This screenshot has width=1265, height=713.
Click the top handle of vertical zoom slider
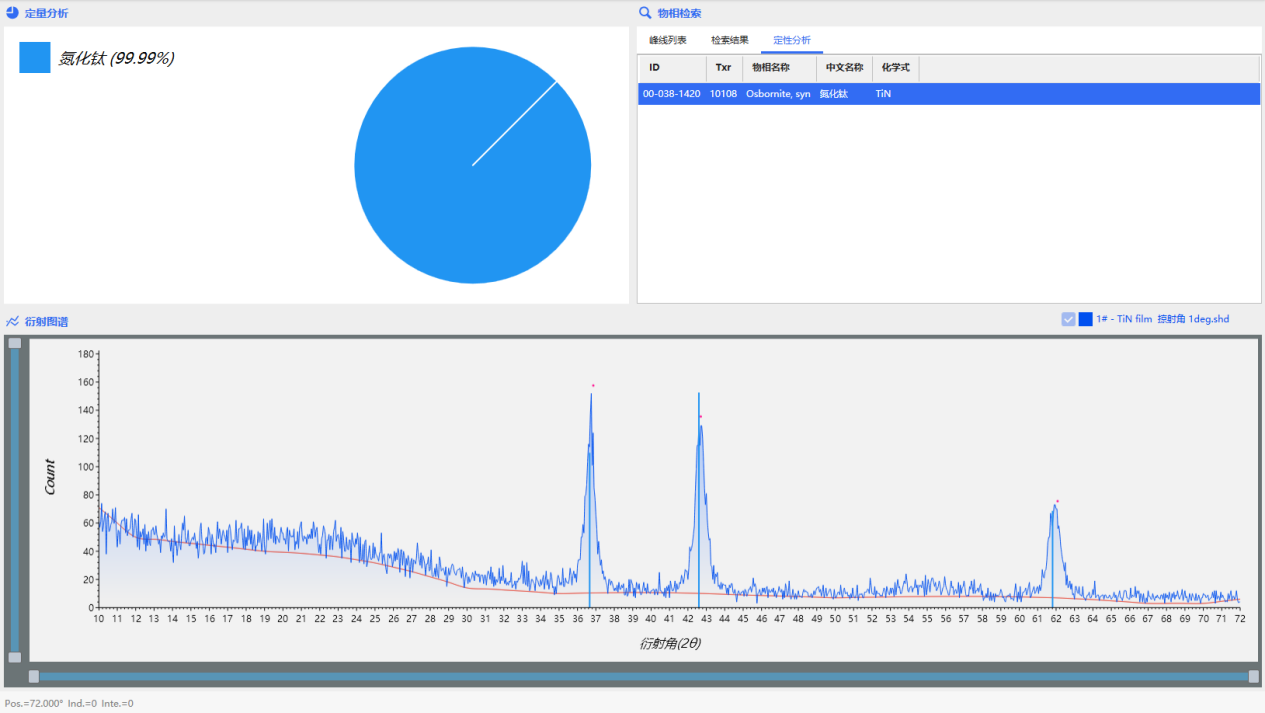click(x=14, y=343)
